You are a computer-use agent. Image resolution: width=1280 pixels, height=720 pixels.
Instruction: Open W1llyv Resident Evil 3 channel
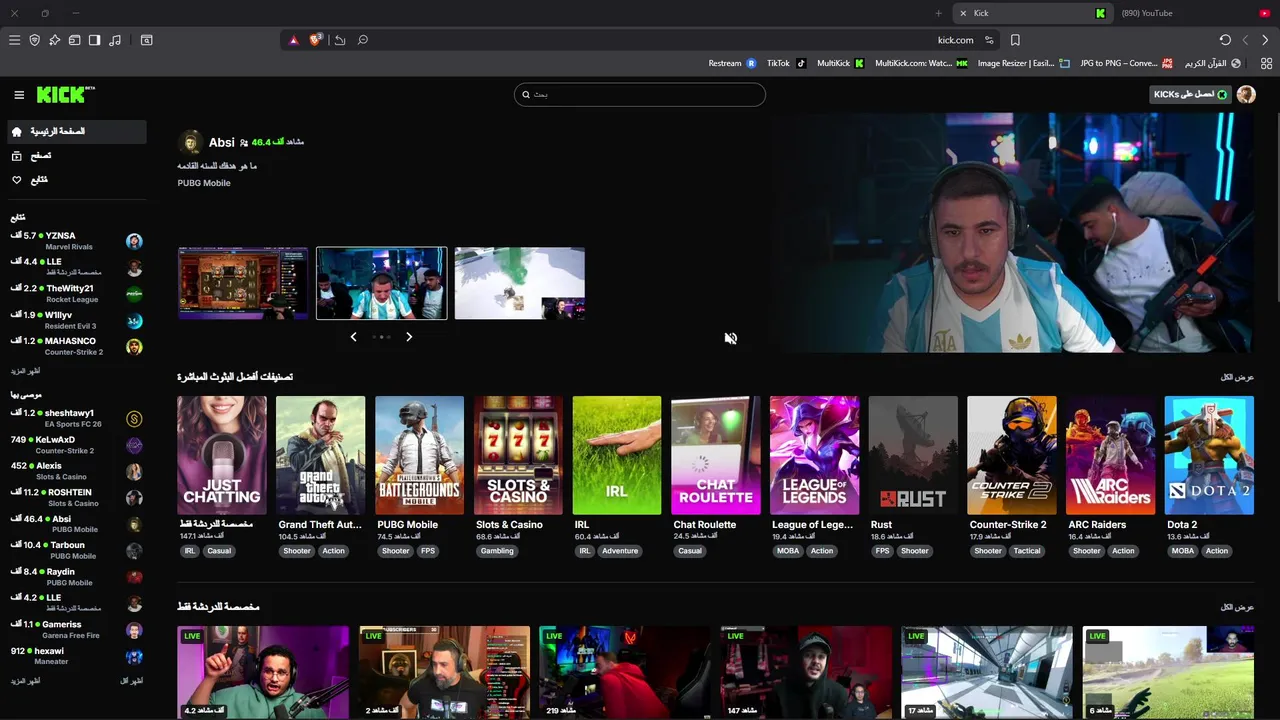(77, 320)
